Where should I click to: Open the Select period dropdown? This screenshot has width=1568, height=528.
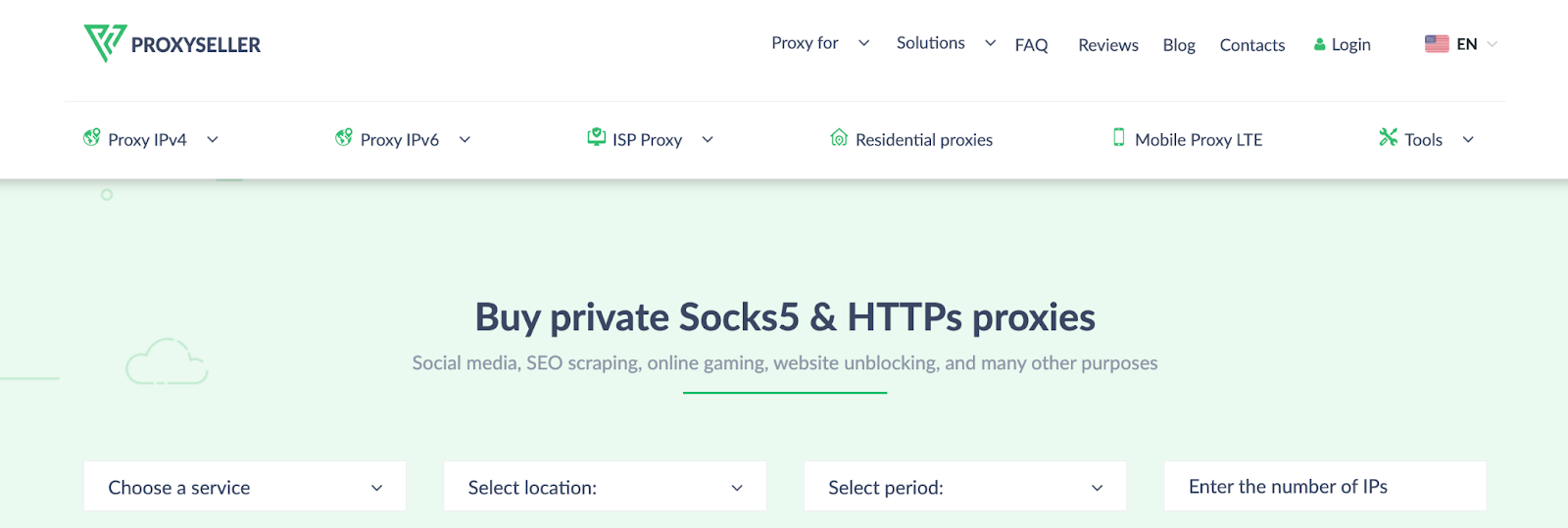965,487
